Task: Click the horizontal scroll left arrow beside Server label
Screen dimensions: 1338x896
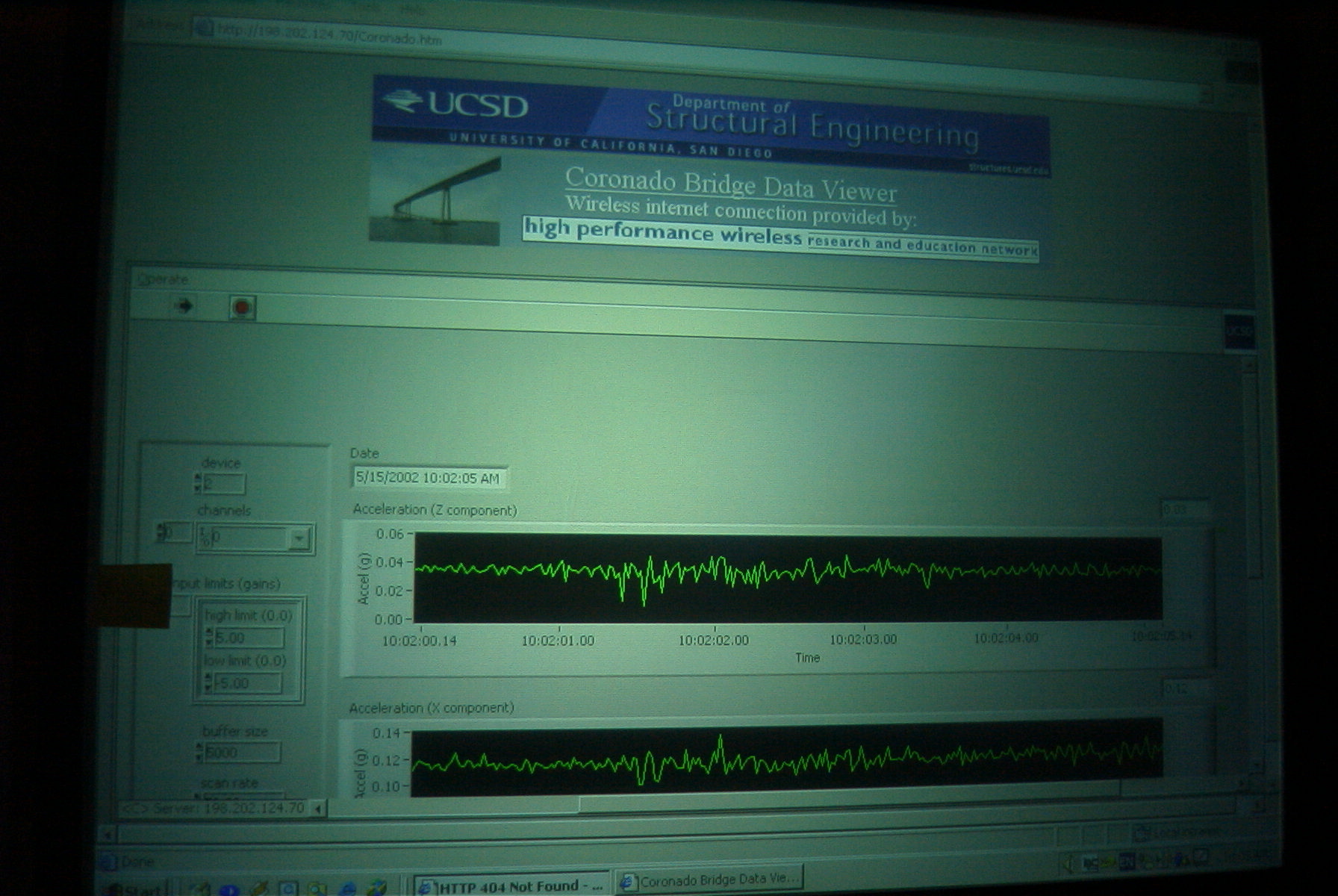Action: [318, 808]
